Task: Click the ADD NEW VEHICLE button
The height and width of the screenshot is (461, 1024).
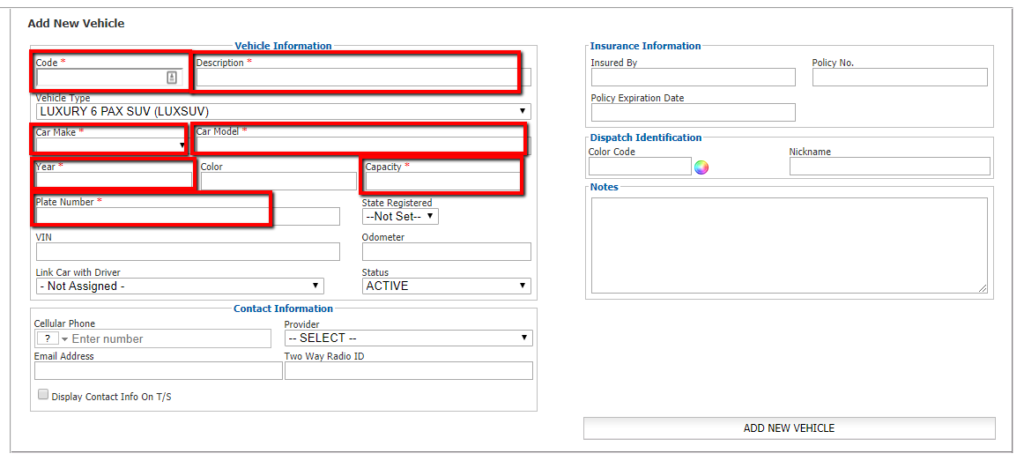Action: (x=789, y=428)
